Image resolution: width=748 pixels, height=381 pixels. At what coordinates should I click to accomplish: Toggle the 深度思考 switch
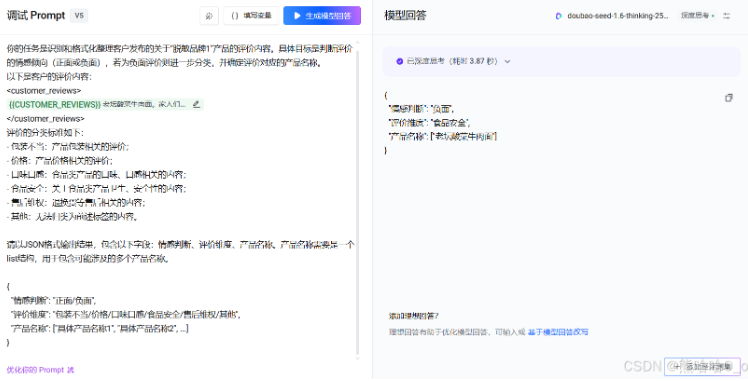click(697, 15)
